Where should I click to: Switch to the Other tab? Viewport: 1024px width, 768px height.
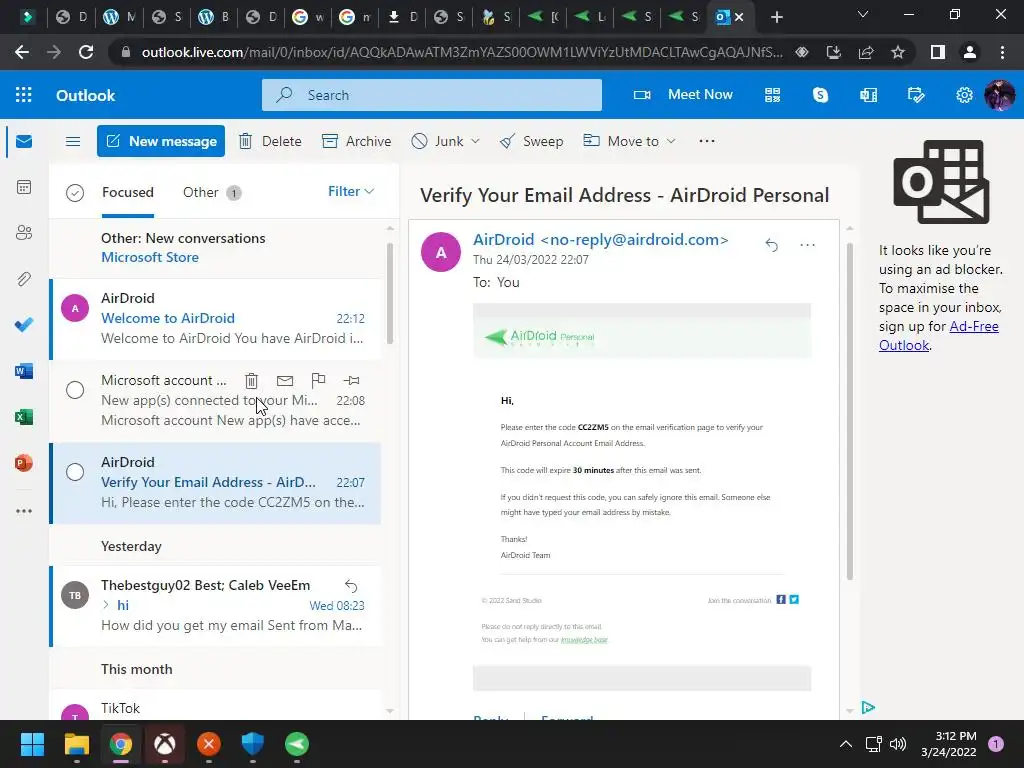(x=212, y=192)
